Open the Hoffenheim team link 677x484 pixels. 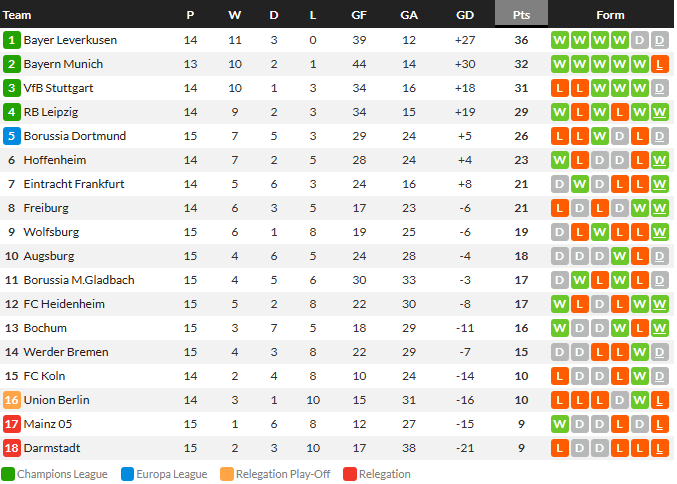pos(55,160)
